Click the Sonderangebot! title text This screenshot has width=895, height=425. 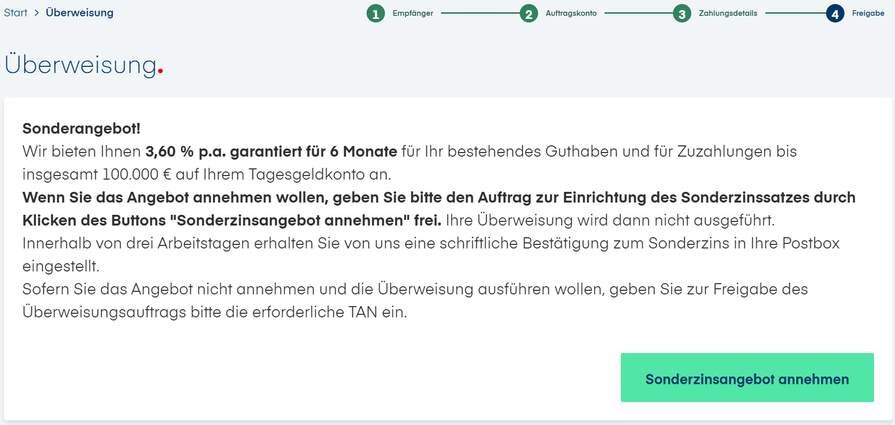tap(81, 129)
